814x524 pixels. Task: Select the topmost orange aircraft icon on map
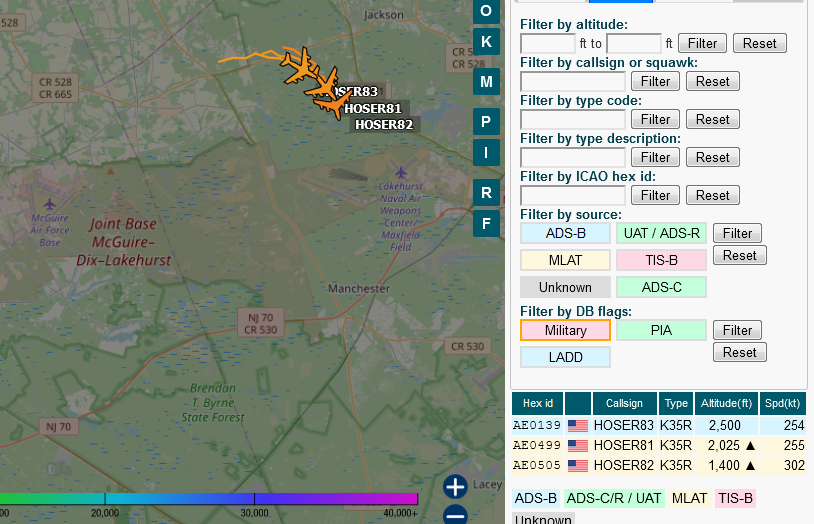point(299,66)
